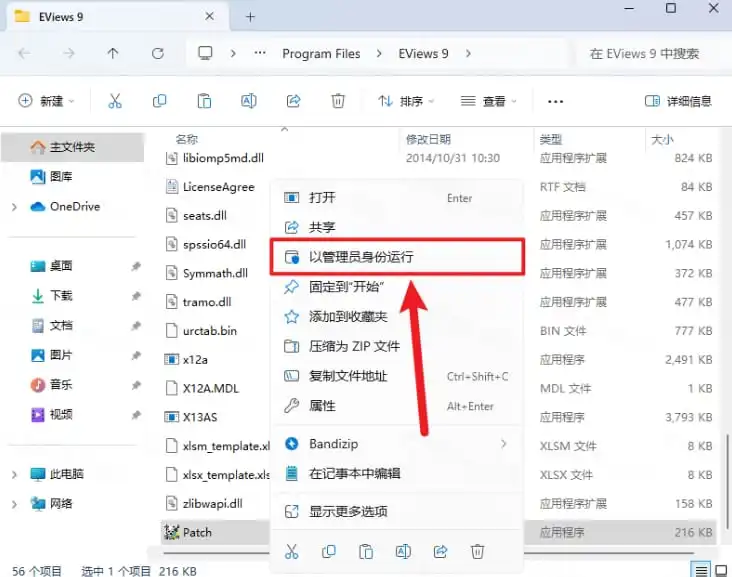Click the three dots in the address breadcrumb
The image size is (732, 577).
pyautogui.click(x=260, y=53)
